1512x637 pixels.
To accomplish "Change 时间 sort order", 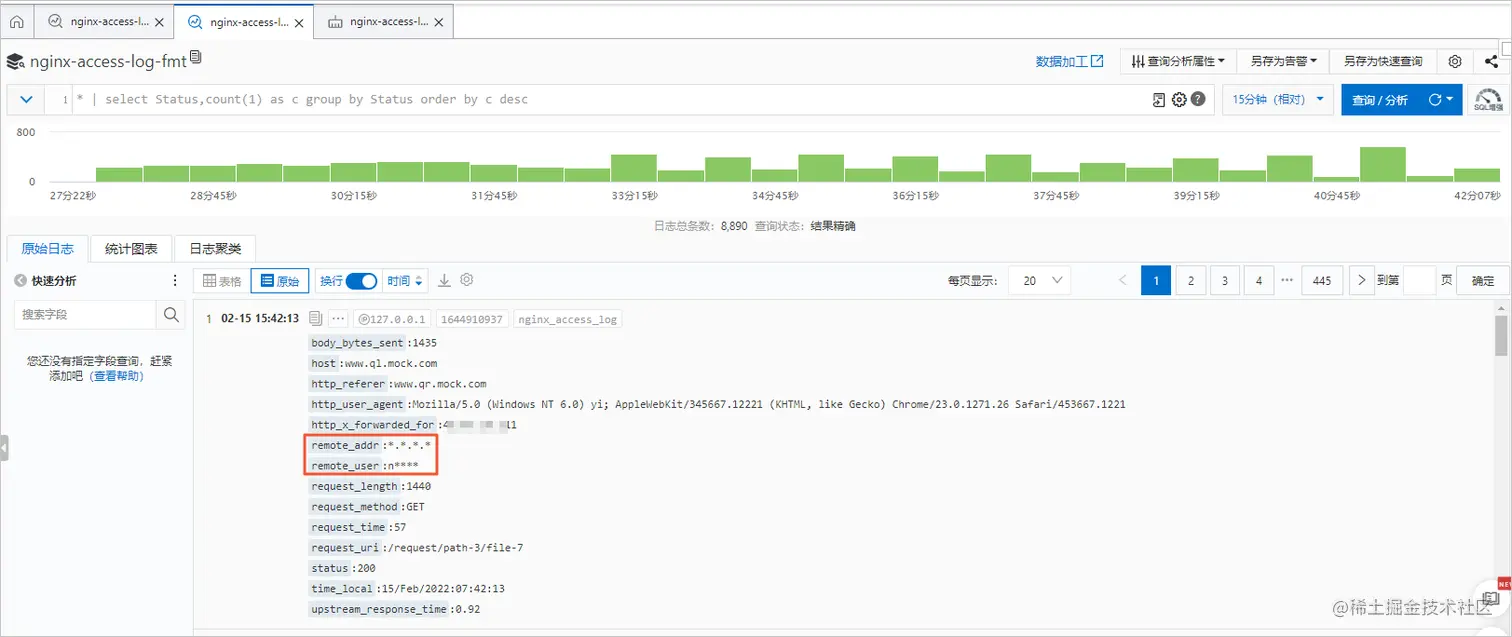I will (406, 281).
